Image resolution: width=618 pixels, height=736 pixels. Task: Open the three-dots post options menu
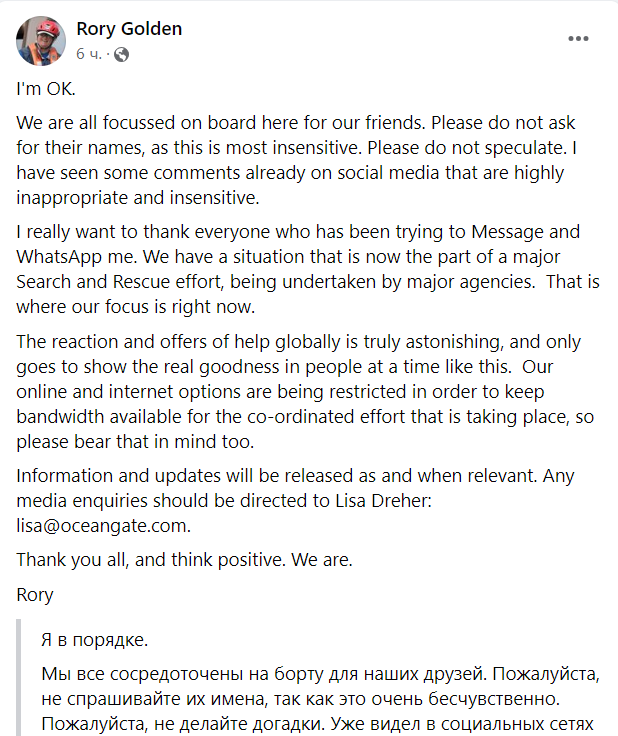(579, 39)
